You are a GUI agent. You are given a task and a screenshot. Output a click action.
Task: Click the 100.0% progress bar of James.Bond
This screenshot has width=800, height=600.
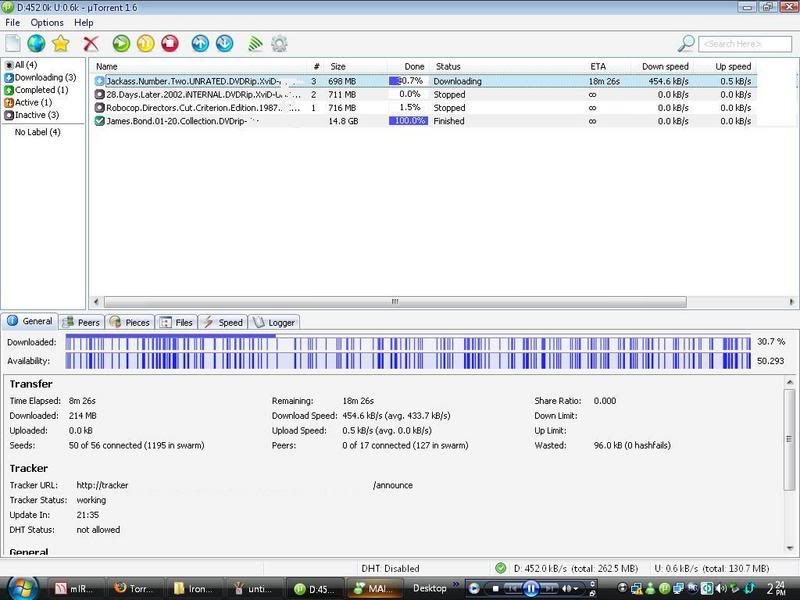(x=408, y=121)
